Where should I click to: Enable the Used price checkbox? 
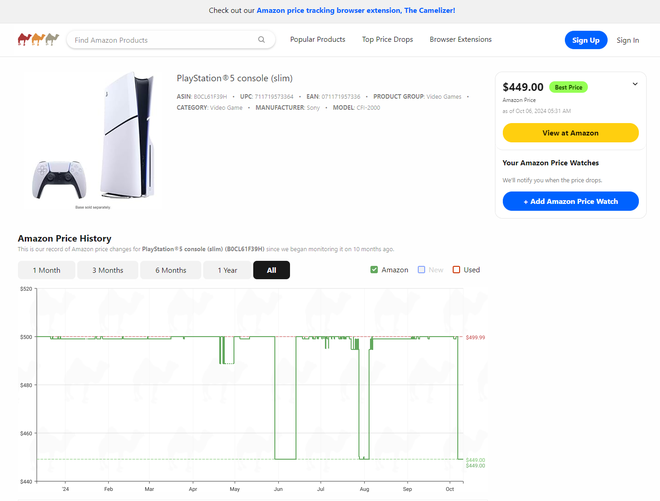pos(456,270)
